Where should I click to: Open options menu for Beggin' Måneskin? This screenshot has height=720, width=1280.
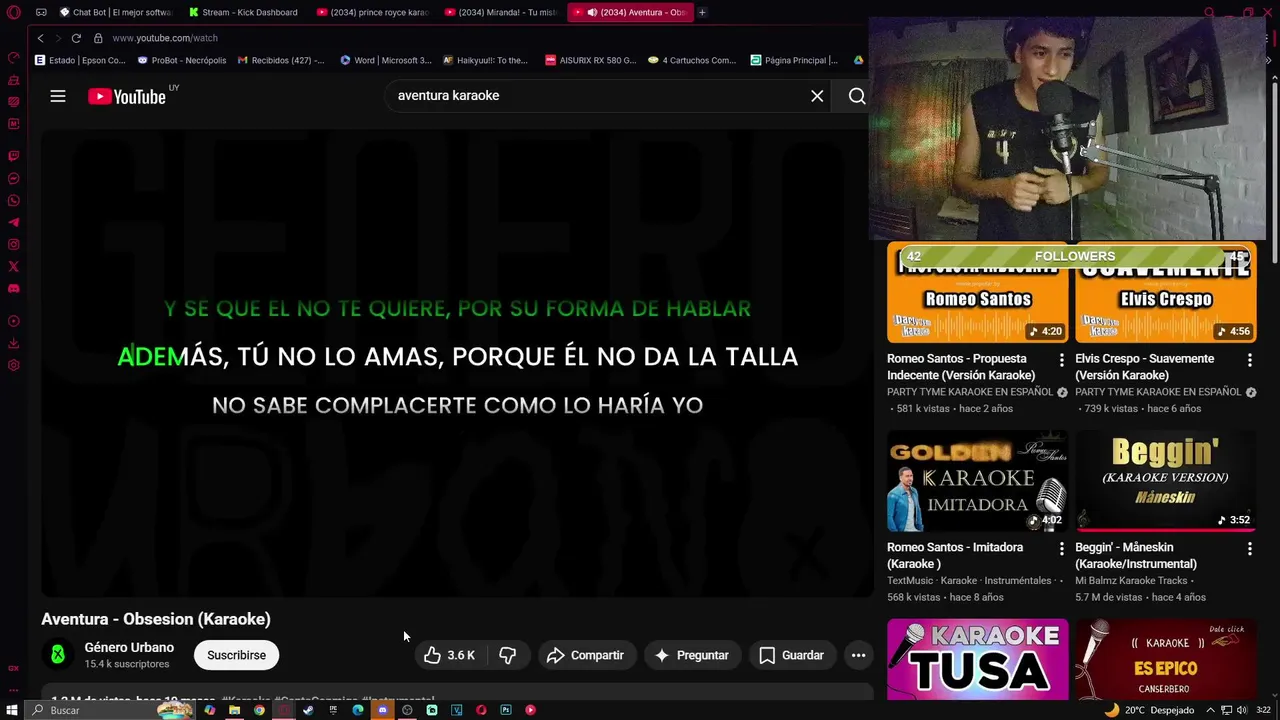click(1249, 548)
